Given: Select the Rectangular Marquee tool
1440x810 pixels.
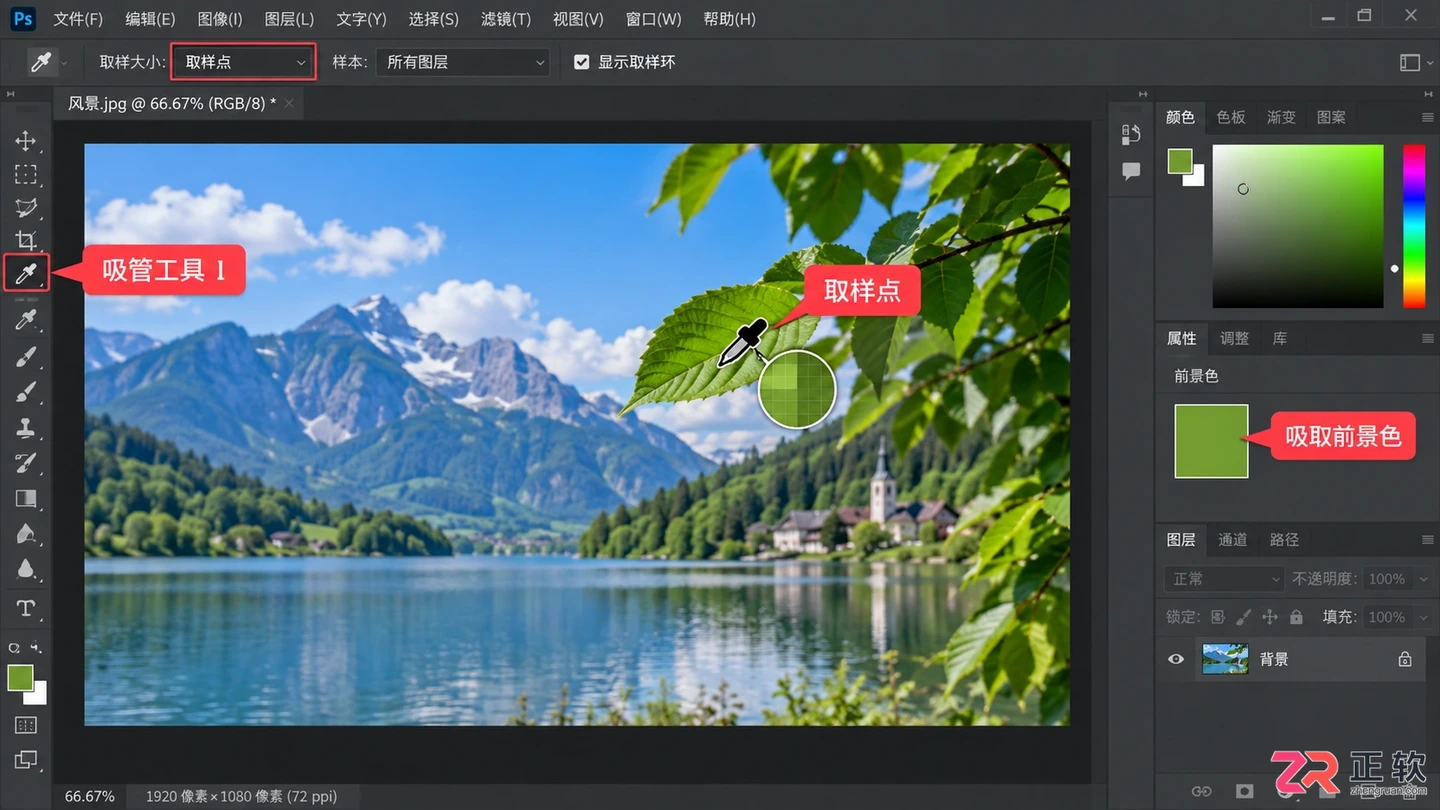Looking at the screenshot, I should (x=26, y=175).
